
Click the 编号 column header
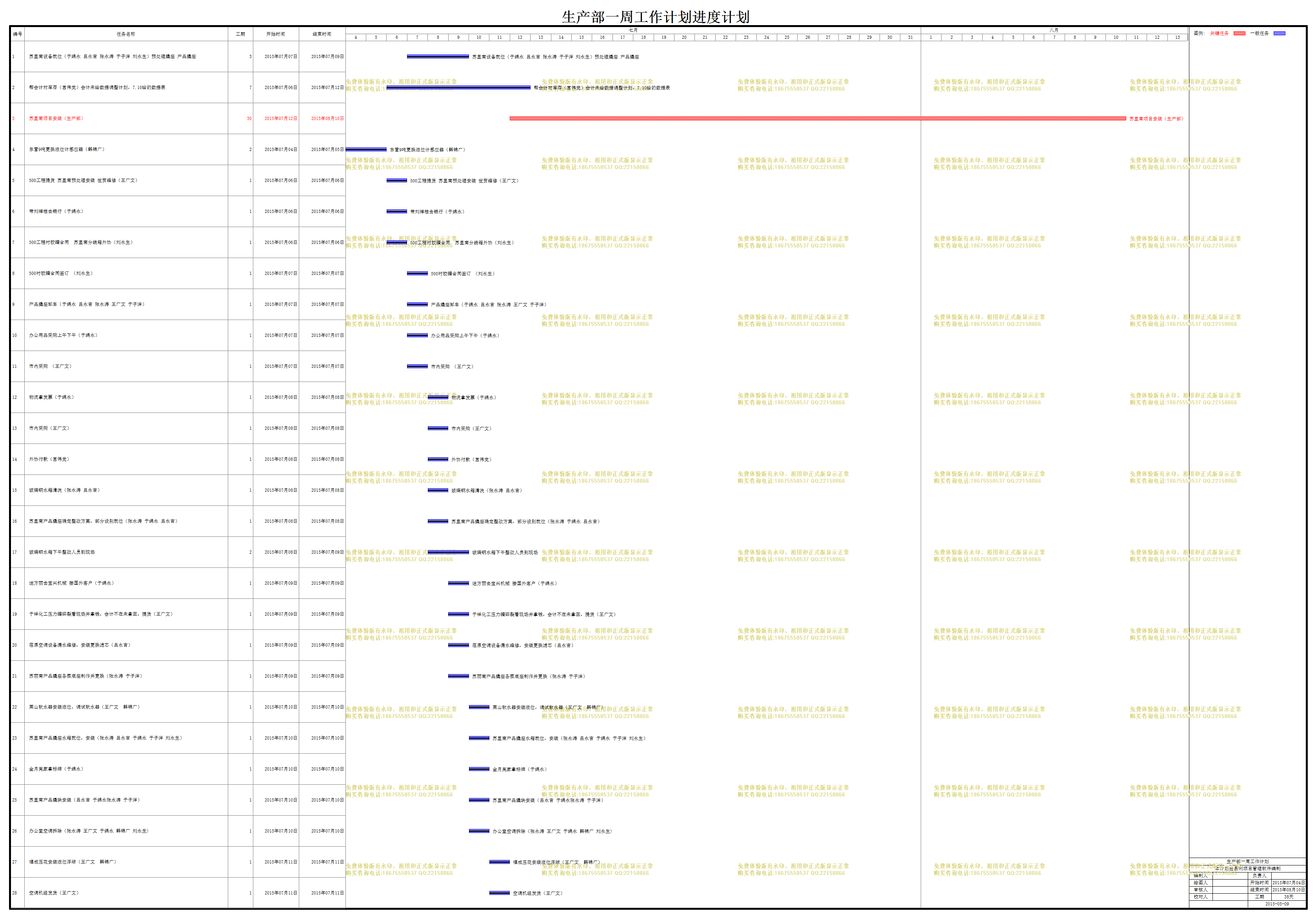(x=18, y=34)
